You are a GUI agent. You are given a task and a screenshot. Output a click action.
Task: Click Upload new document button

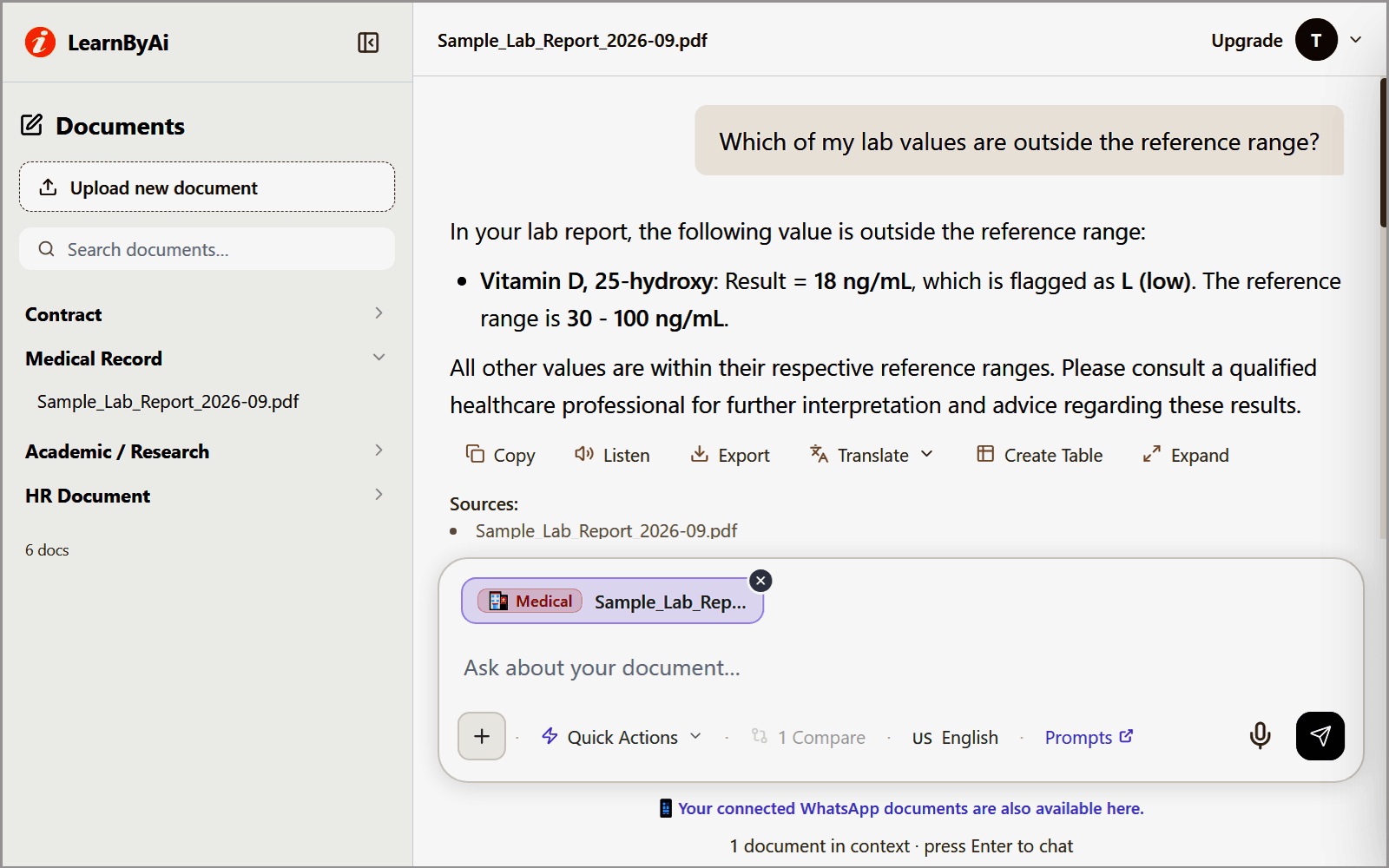coord(207,187)
